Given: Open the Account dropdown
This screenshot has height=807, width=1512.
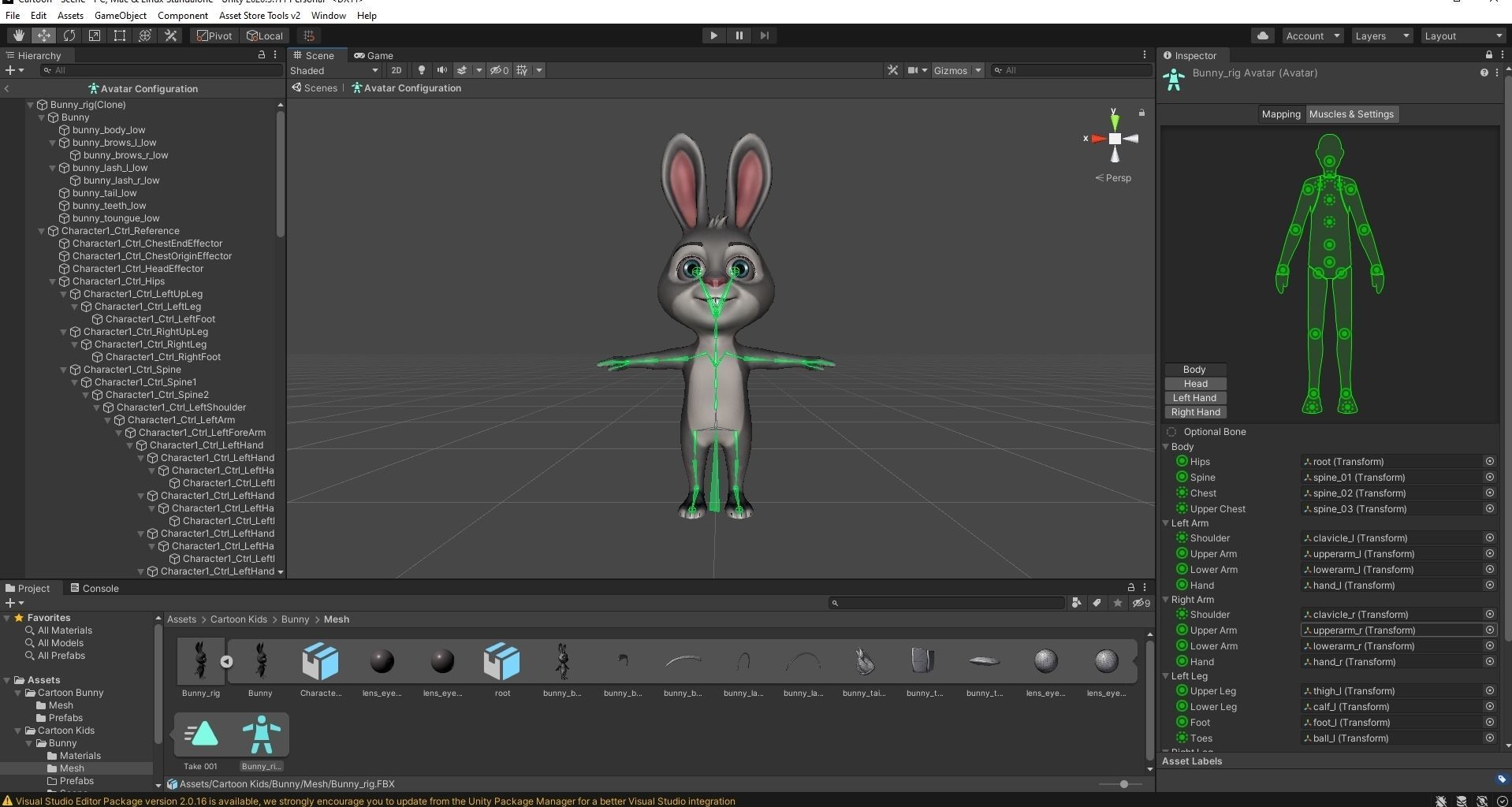Looking at the screenshot, I should [1312, 35].
